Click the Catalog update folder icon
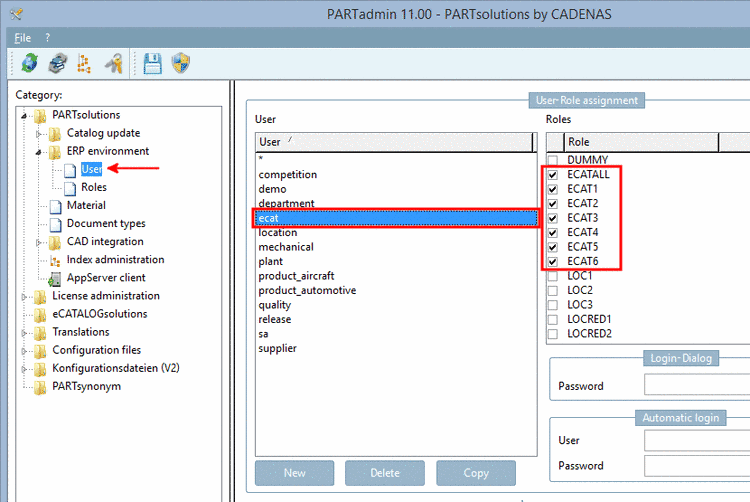750x502 pixels. [55, 133]
